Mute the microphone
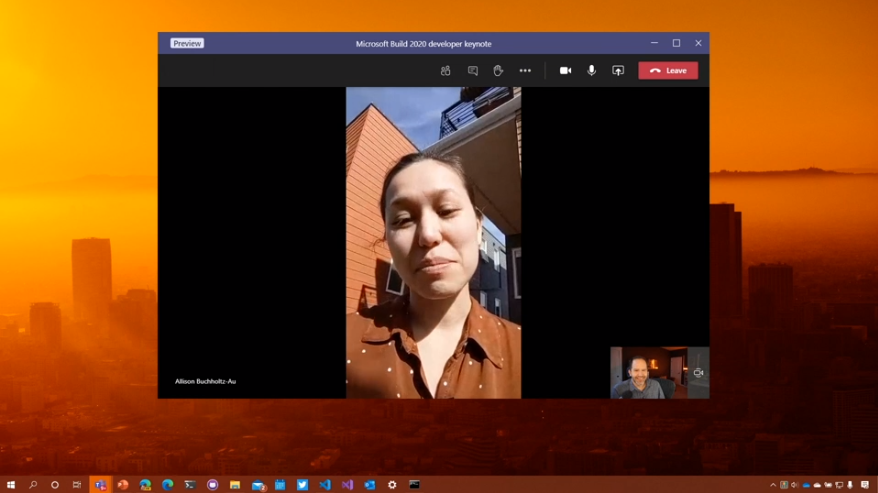 (x=591, y=71)
